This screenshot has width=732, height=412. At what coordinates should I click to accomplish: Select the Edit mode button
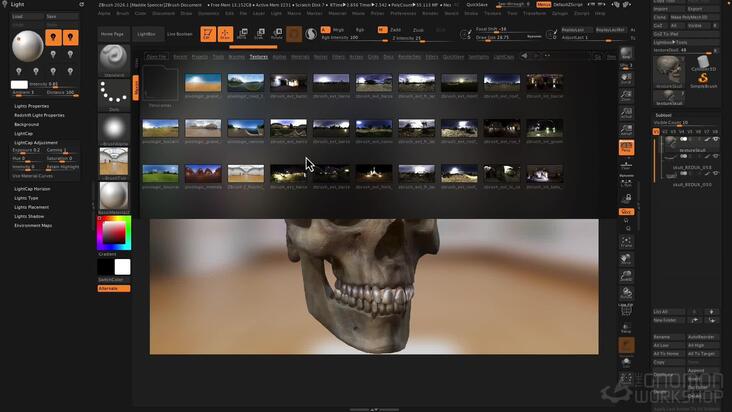[208, 34]
